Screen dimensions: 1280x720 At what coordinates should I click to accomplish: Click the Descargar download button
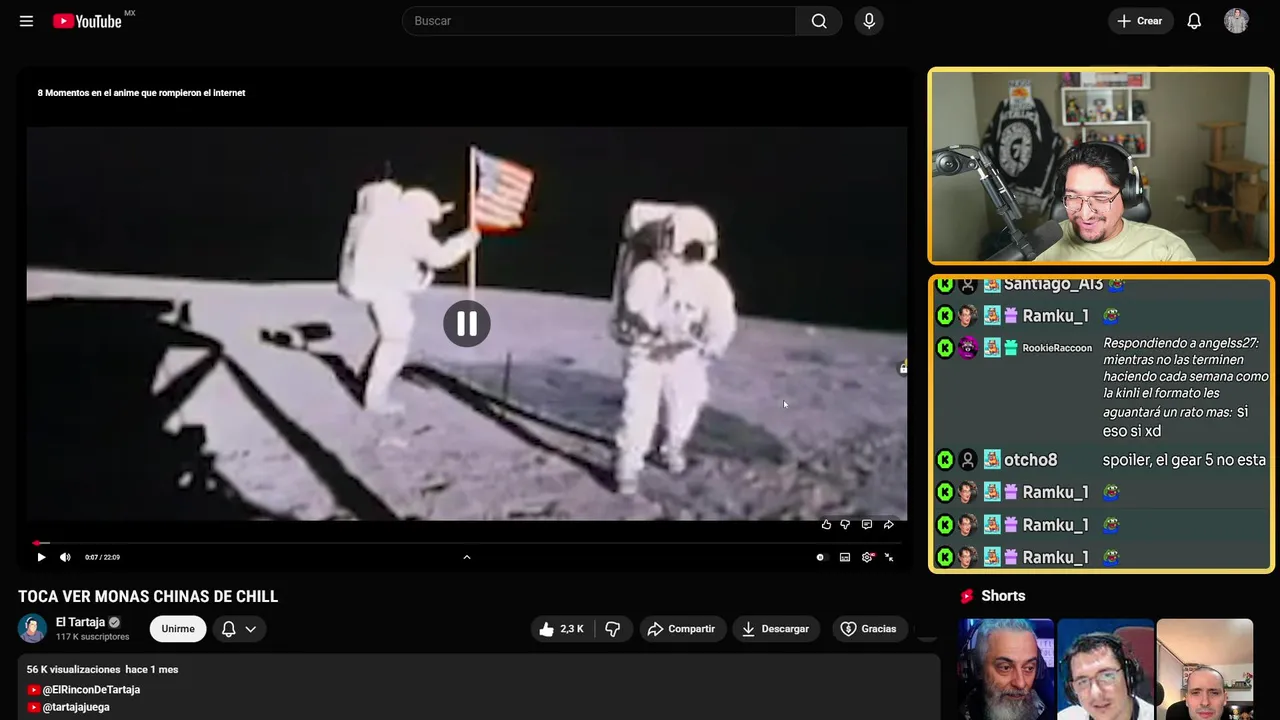click(x=775, y=629)
